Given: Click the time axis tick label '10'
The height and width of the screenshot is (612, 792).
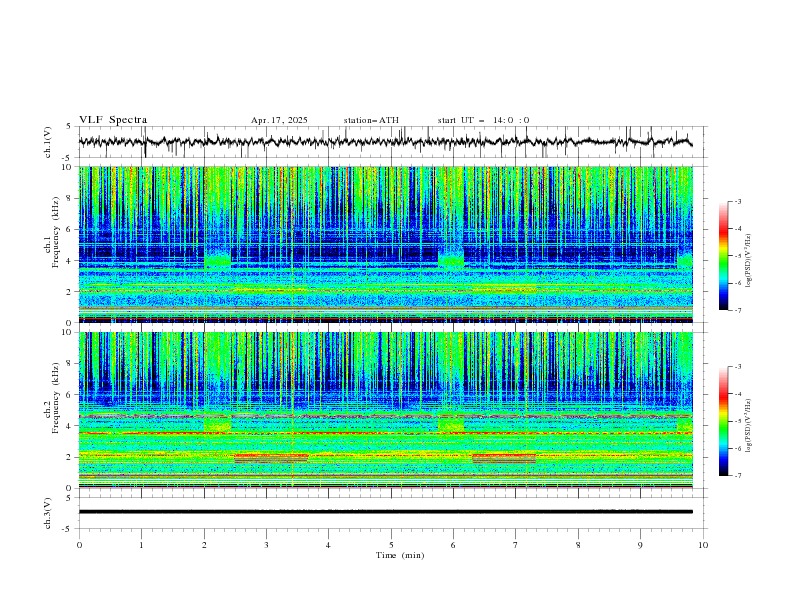Looking at the screenshot, I should click(703, 545).
